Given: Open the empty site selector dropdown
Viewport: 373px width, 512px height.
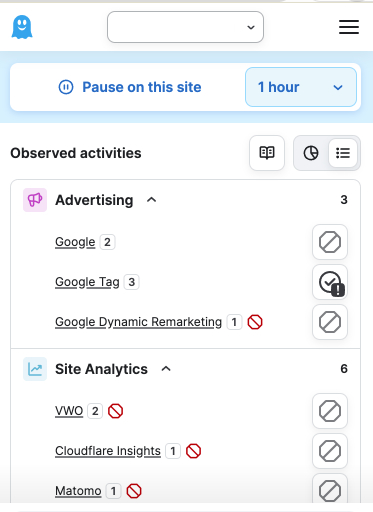Looking at the screenshot, I should (x=185, y=27).
